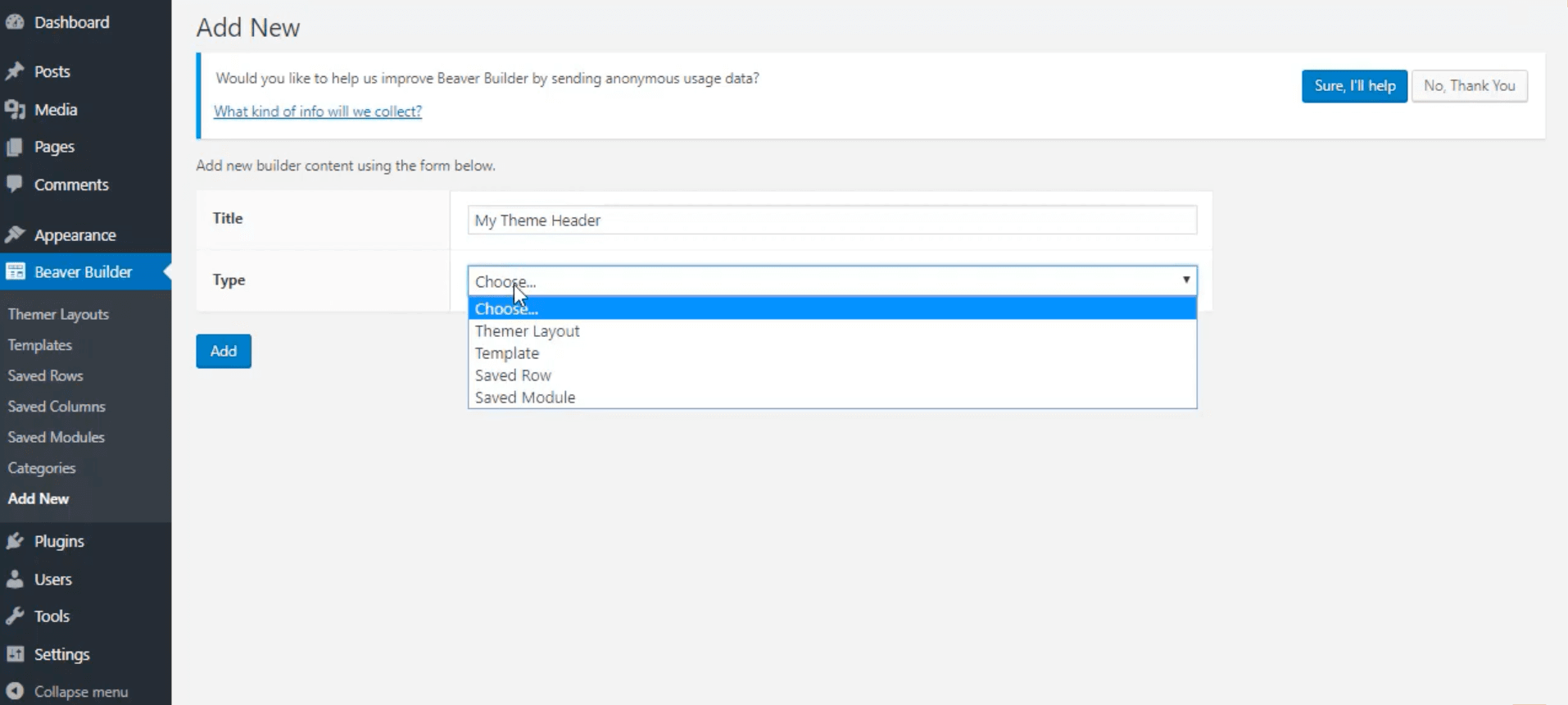Dismiss with No, Thank You button
This screenshot has height=705, width=1568.
click(1470, 86)
